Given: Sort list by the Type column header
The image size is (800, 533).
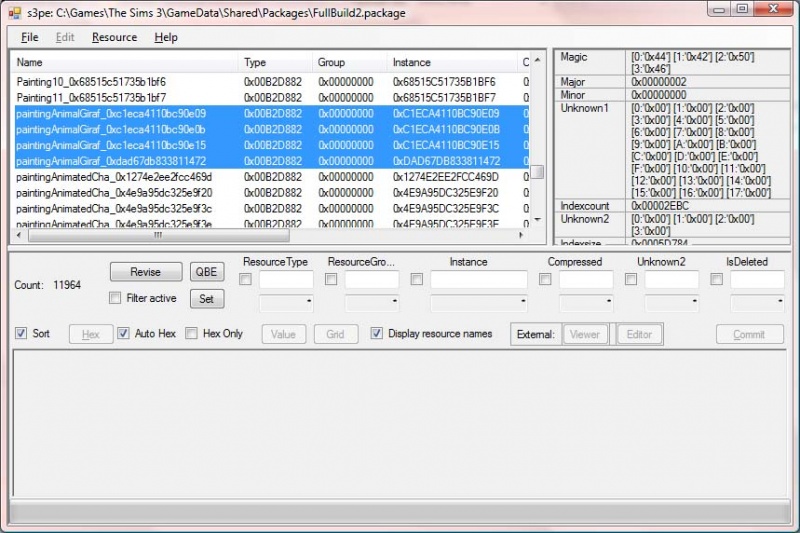Looking at the screenshot, I should pyautogui.click(x=274, y=62).
